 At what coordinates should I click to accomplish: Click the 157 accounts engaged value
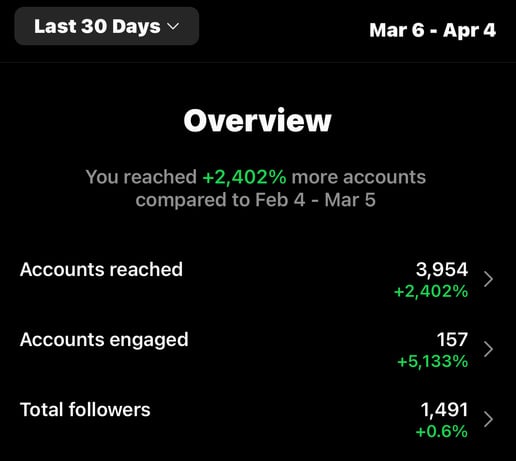[x=452, y=340]
